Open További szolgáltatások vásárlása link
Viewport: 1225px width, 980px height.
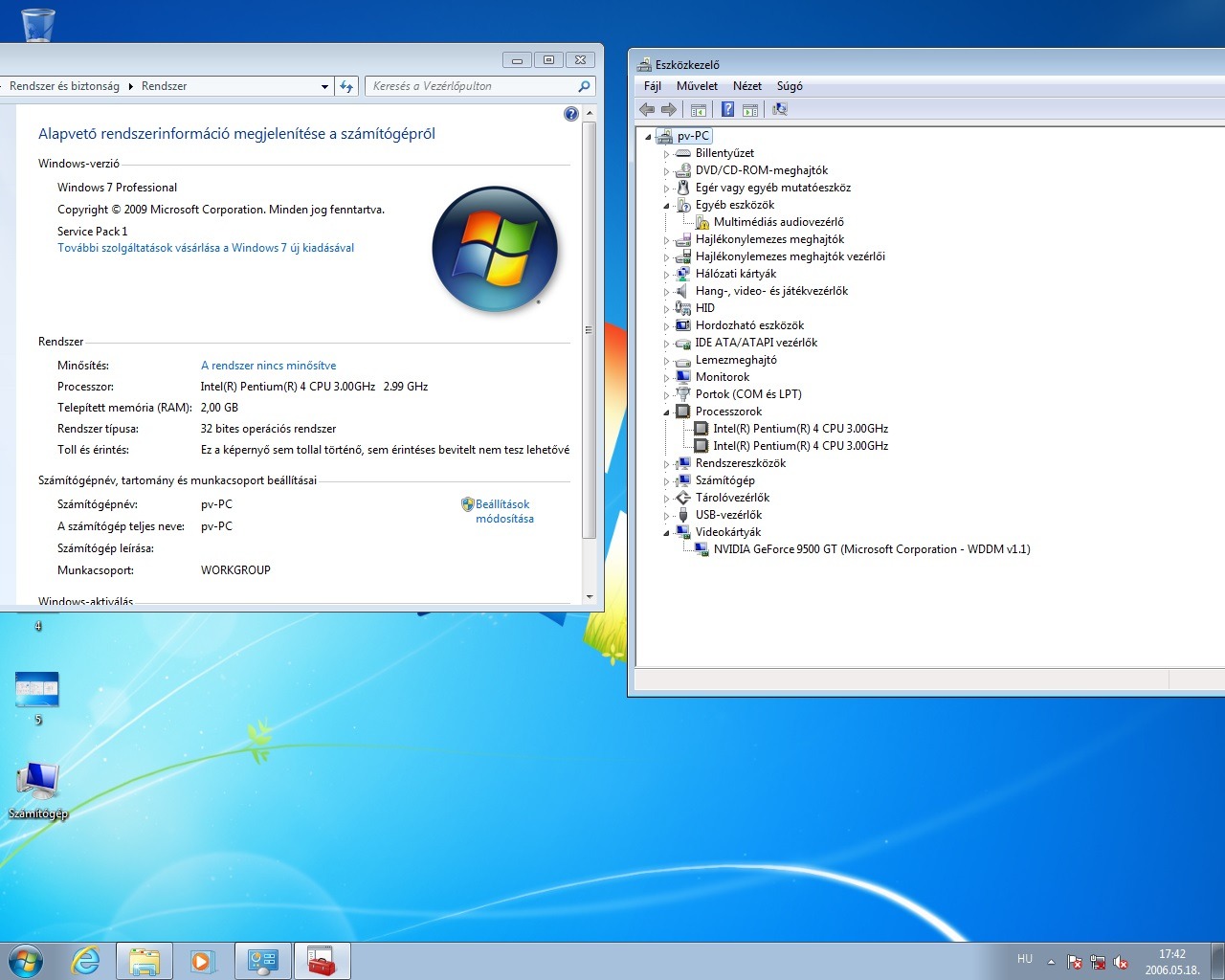click(x=206, y=248)
